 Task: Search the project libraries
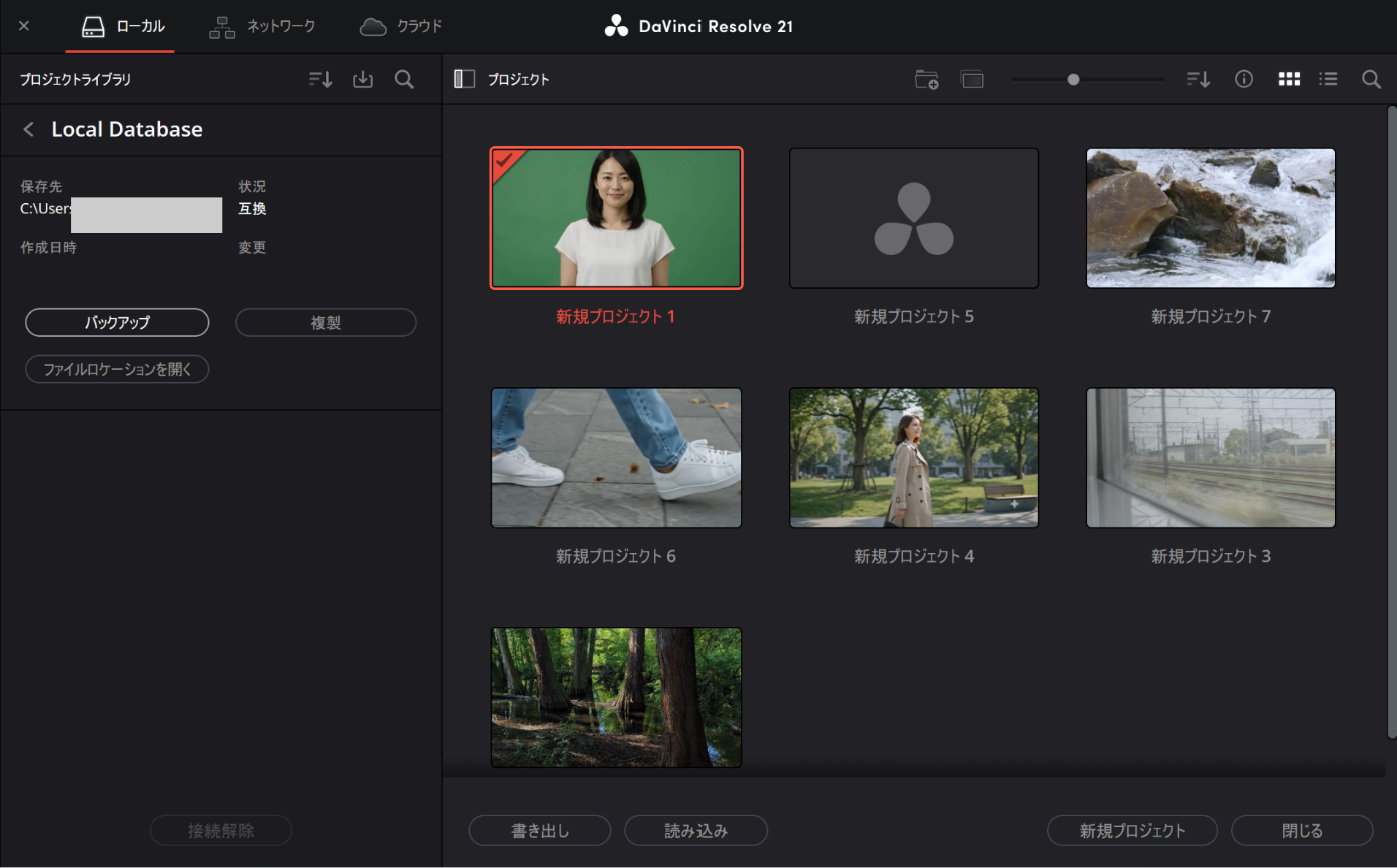404,79
